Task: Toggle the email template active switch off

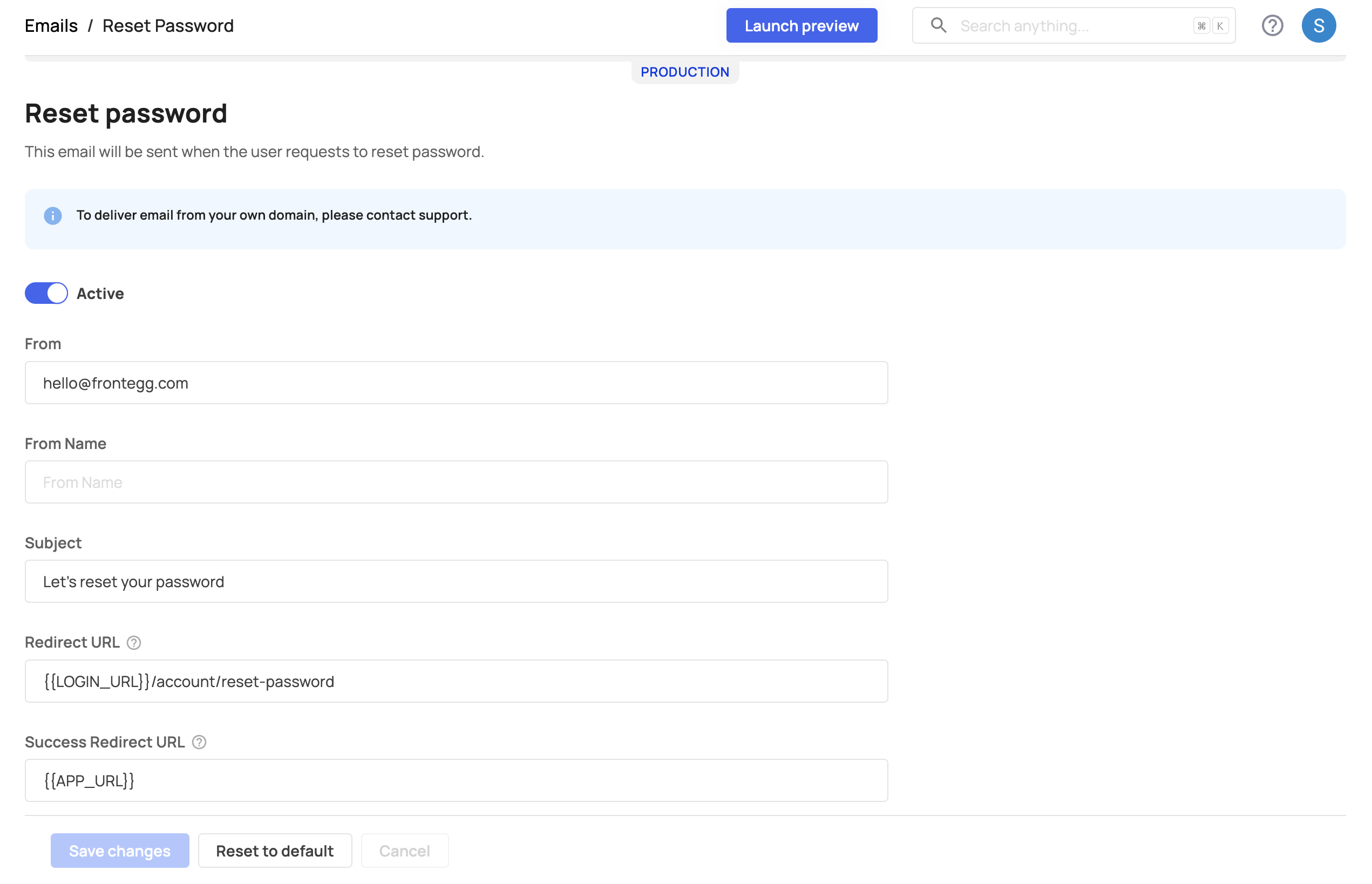Action: [x=46, y=293]
